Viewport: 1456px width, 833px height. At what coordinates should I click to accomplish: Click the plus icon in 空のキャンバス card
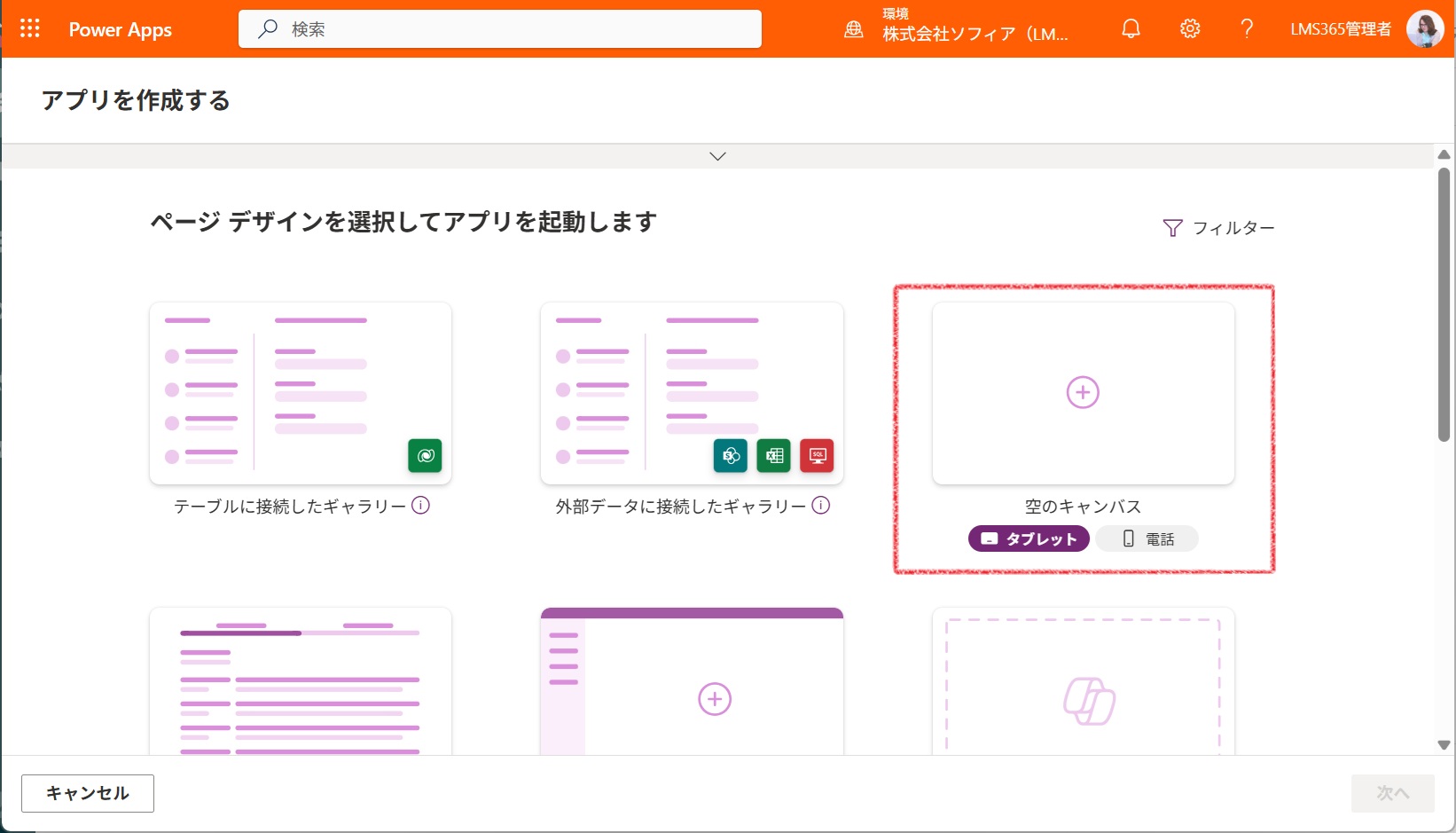click(1083, 392)
